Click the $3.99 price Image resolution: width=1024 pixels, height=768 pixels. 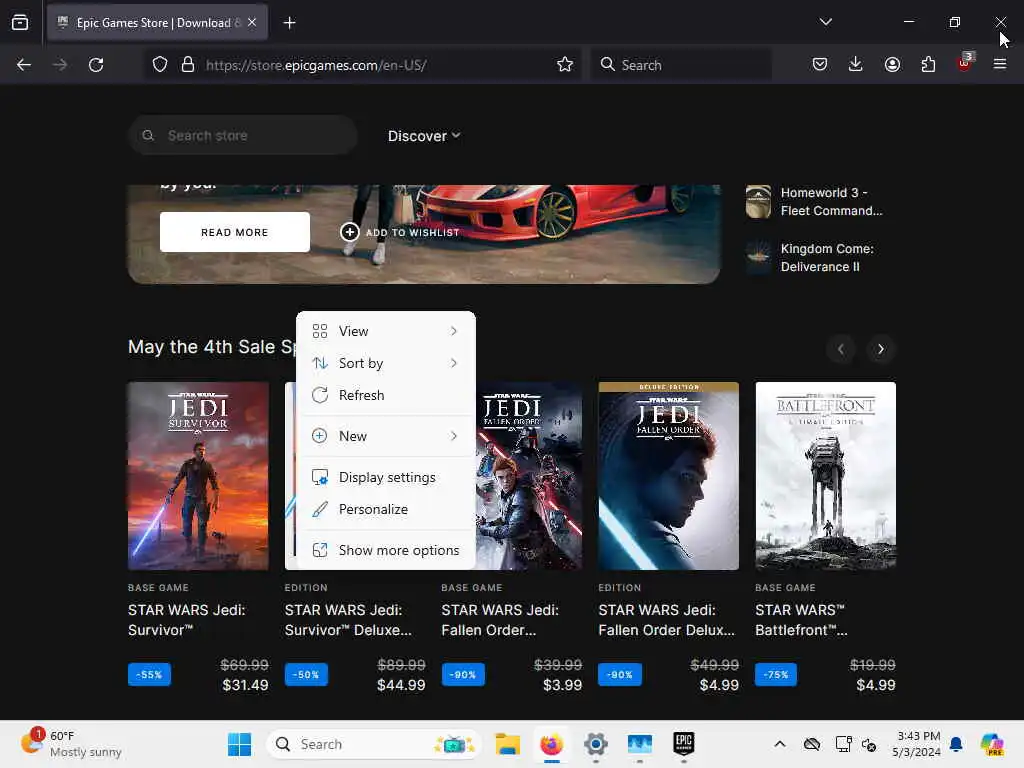pos(562,685)
